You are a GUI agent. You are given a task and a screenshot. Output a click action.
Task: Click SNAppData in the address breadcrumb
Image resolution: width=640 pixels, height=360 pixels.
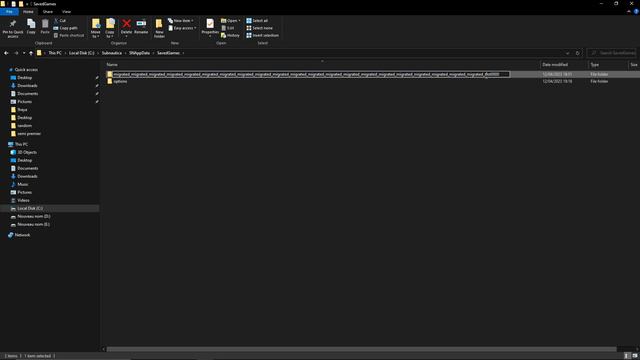point(140,53)
